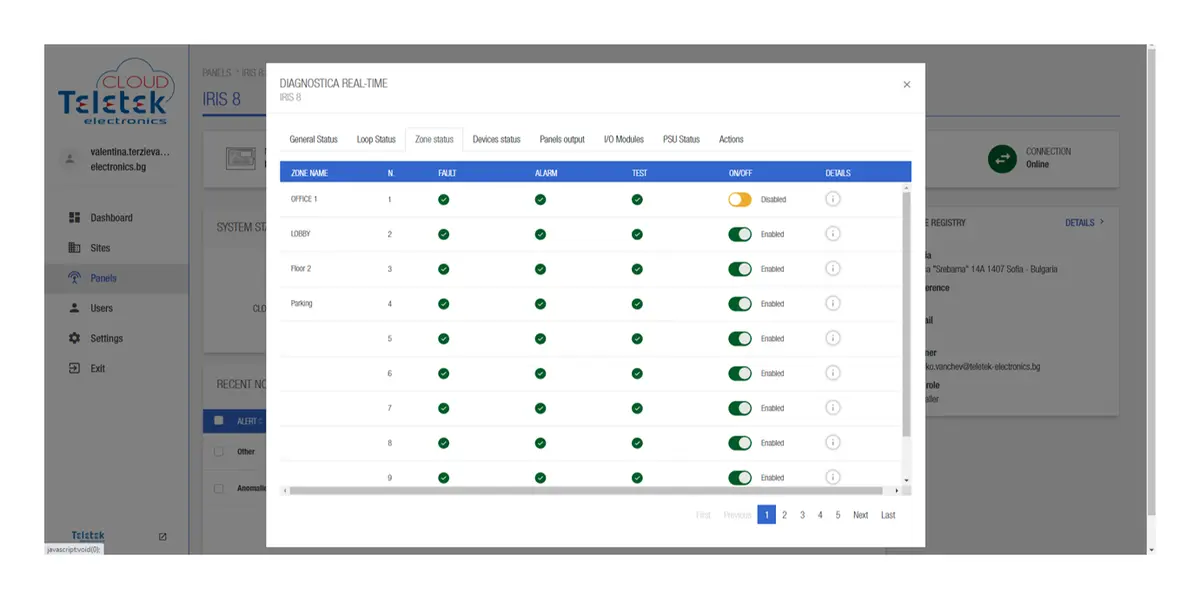The image size is (1200, 599).
Task: Go to pagination page 3
Action: [x=802, y=515]
